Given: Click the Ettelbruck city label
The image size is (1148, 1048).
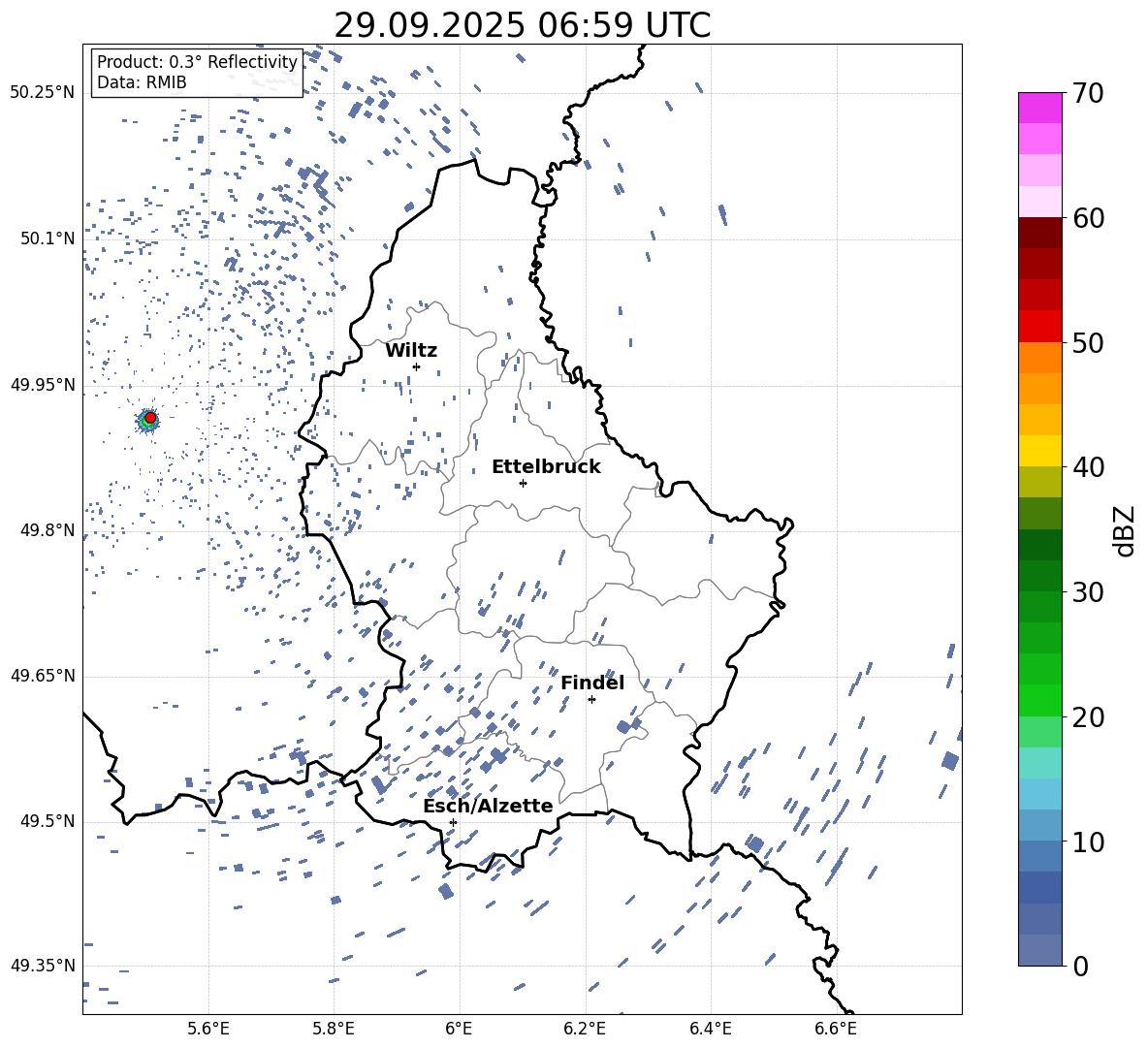Looking at the screenshot, I should (546, 467).
